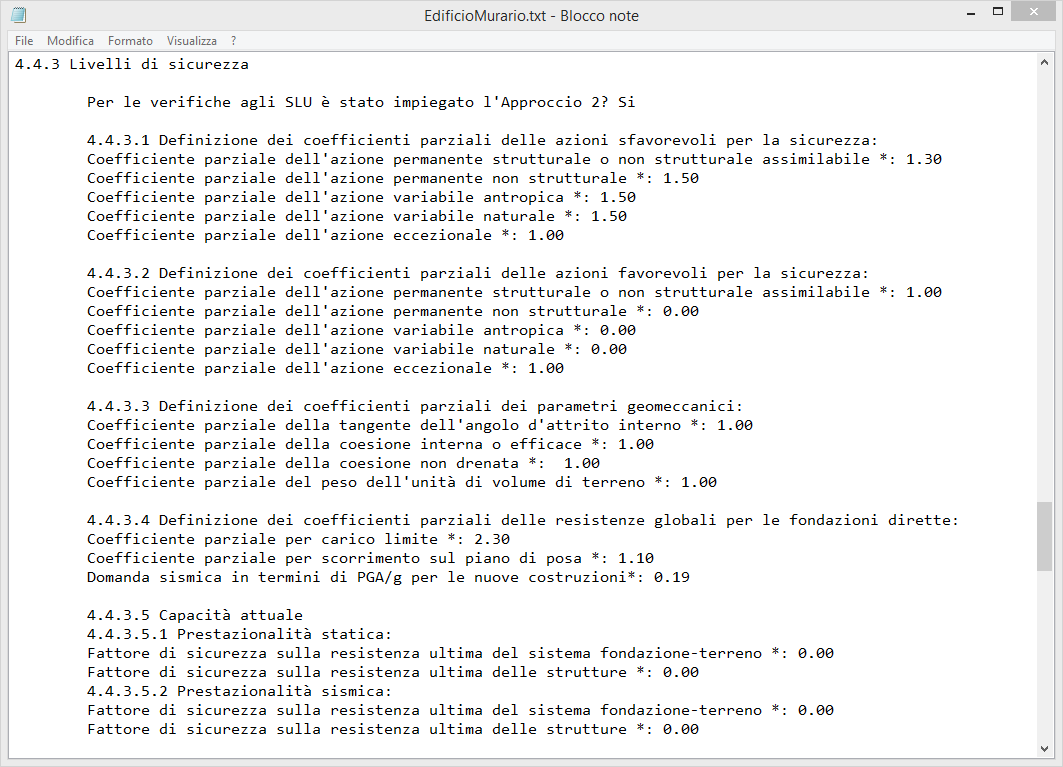1063x767 pixels.
Task: Click the value 1.30 in section 4.4.3.1
Action: 924,159
